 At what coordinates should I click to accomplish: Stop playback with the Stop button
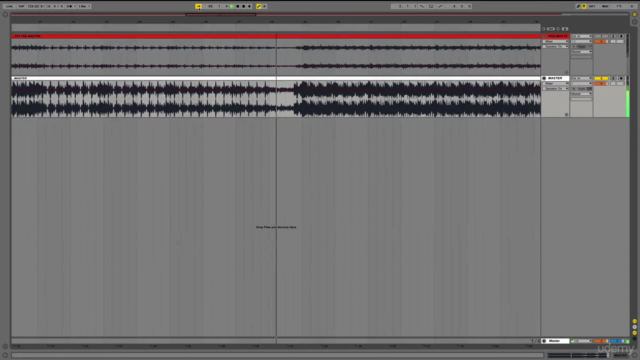click(238, 7)
